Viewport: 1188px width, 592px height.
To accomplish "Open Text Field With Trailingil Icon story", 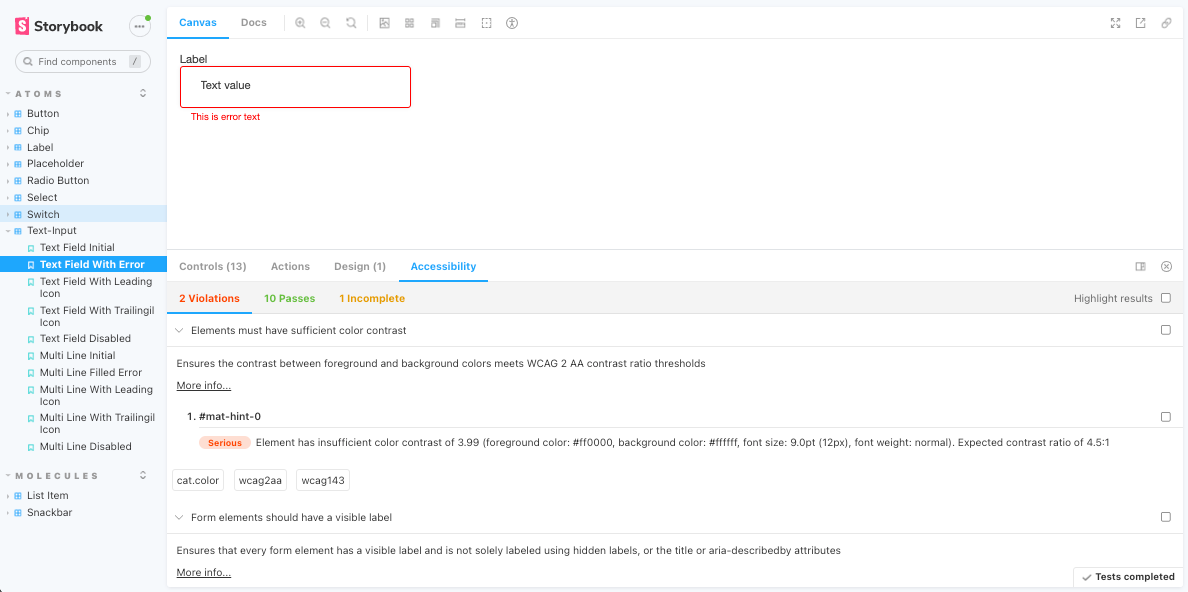I will tap(97, 316).
